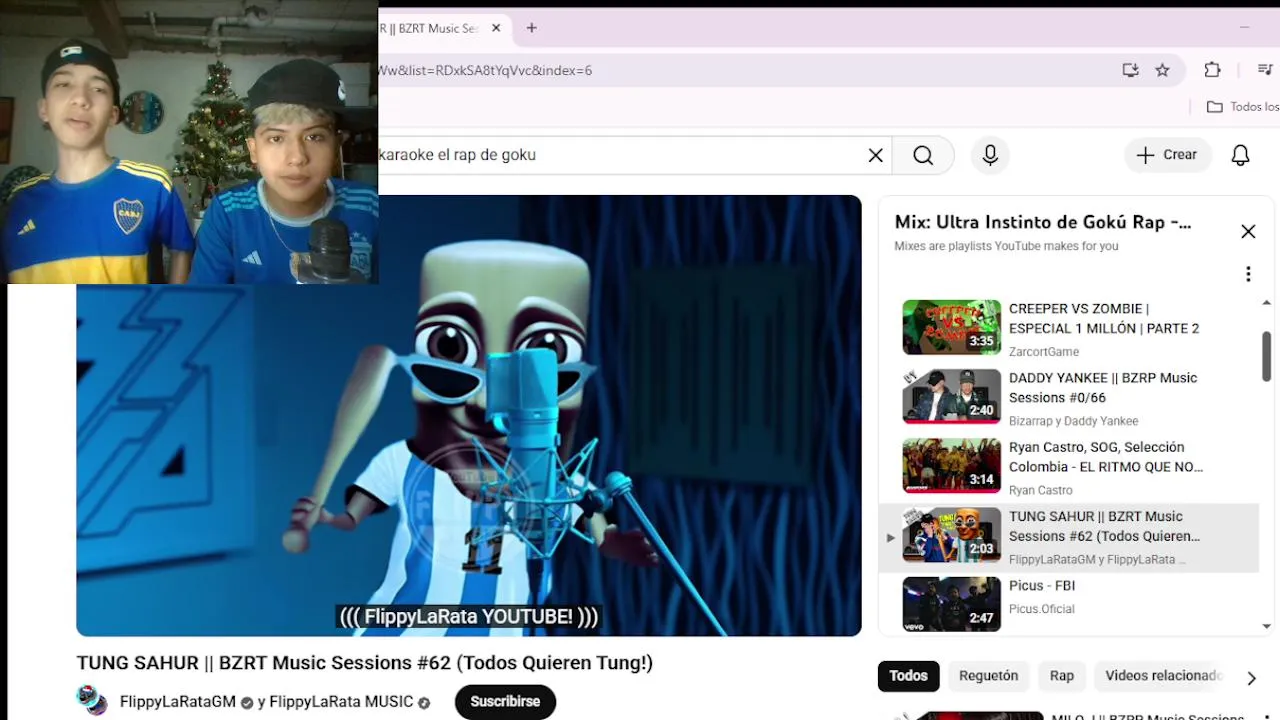Bookmark this page with the star icon

[1162, 70]
